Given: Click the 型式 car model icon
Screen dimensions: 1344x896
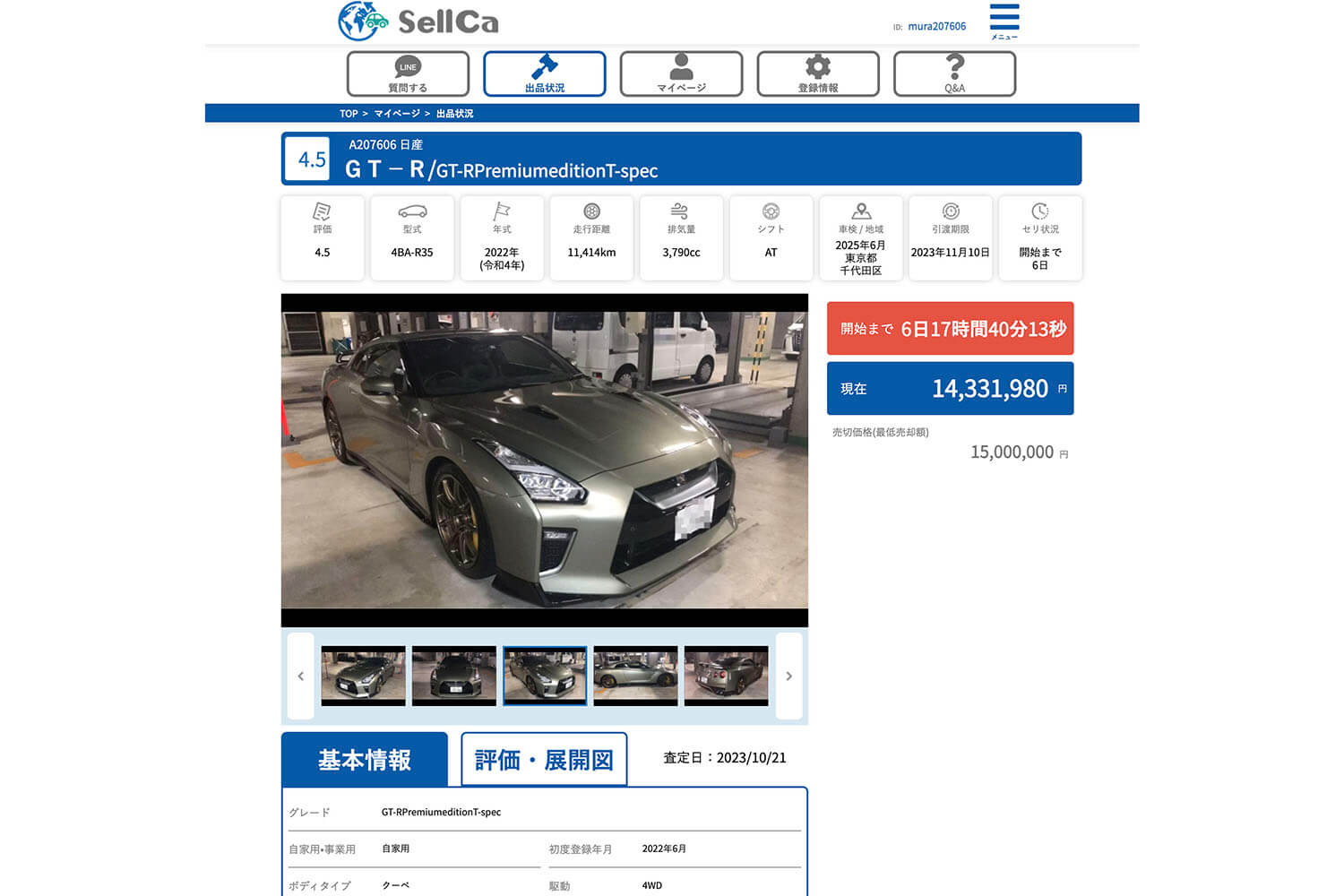Looking at the screenshot, I should tap(412, 211).
